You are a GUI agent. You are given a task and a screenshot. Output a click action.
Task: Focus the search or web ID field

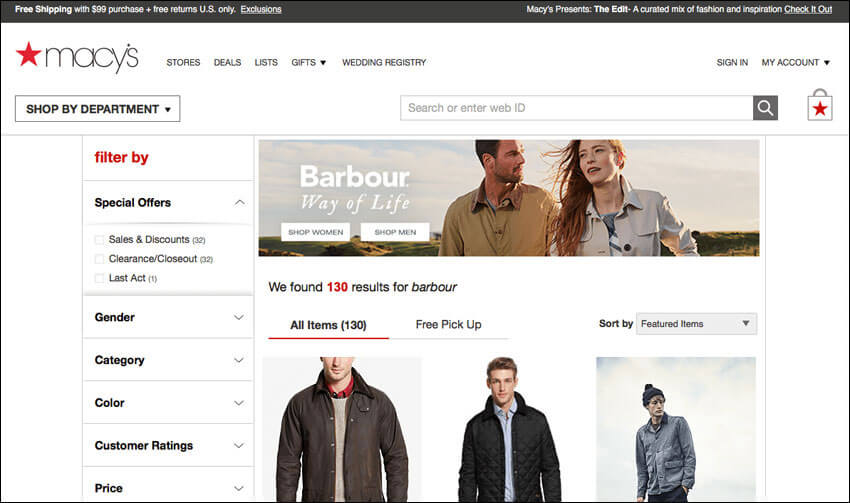coord(577,108)
